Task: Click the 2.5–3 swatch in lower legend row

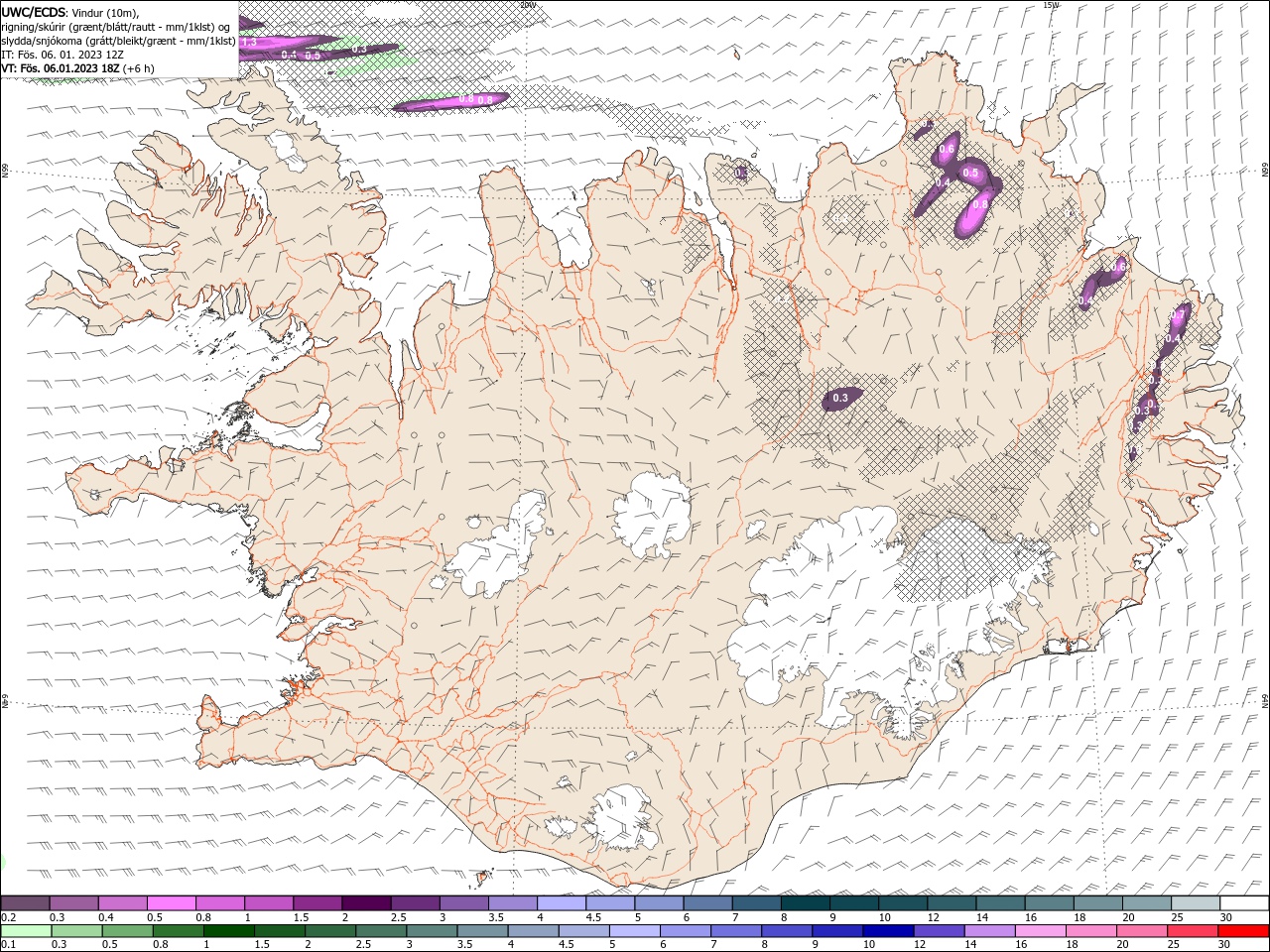Action: click(x=381, y=931)
